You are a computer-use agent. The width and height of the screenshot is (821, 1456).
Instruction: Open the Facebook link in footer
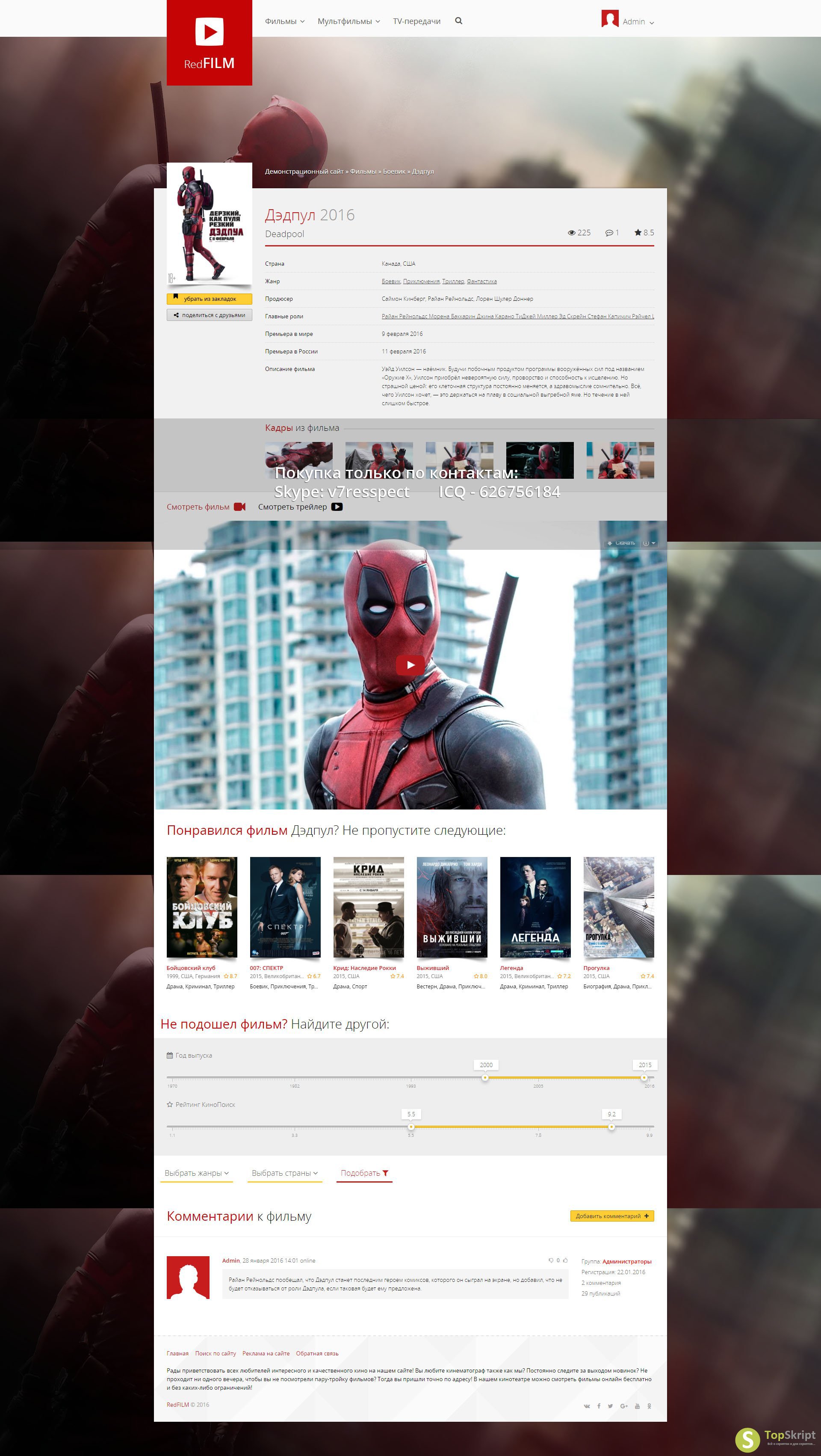[599, 1406]
